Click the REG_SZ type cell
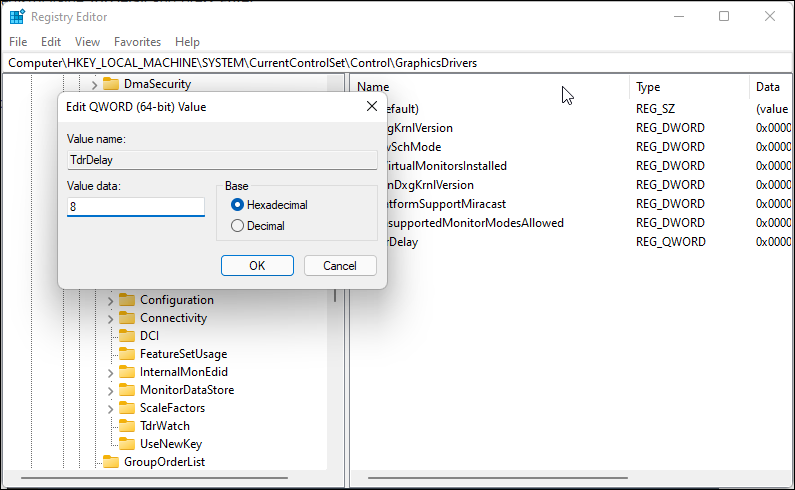 tap(655, 109)
